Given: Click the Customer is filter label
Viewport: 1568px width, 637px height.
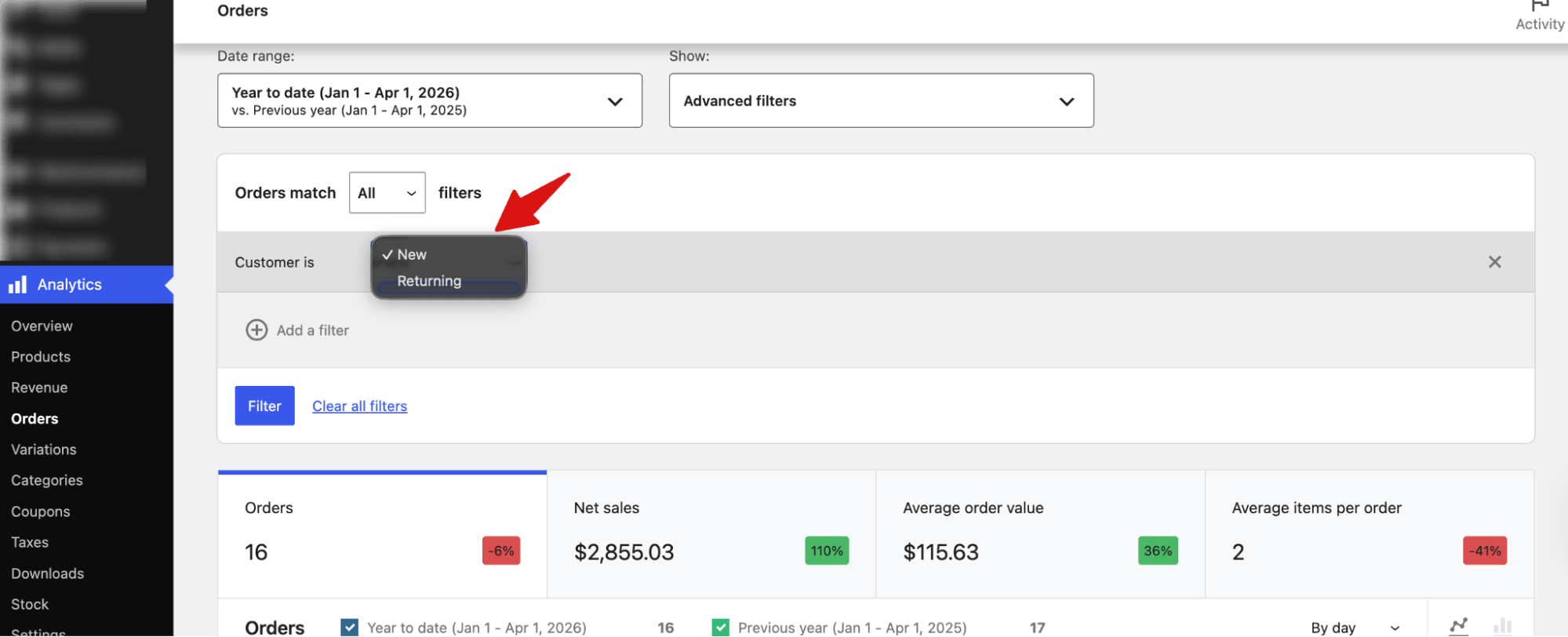Looking at the screenshot, I should (275, 263).
